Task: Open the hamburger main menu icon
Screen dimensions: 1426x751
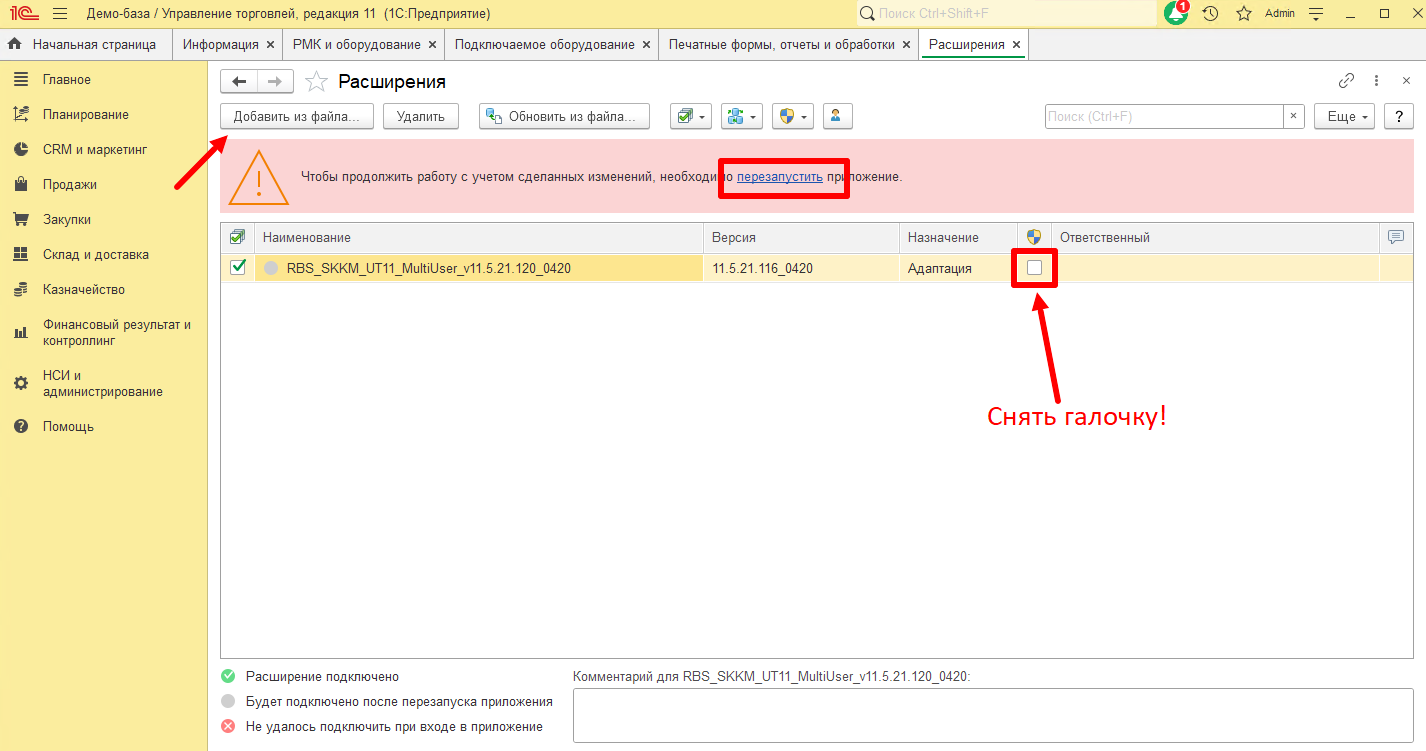Action: point(60,14)
